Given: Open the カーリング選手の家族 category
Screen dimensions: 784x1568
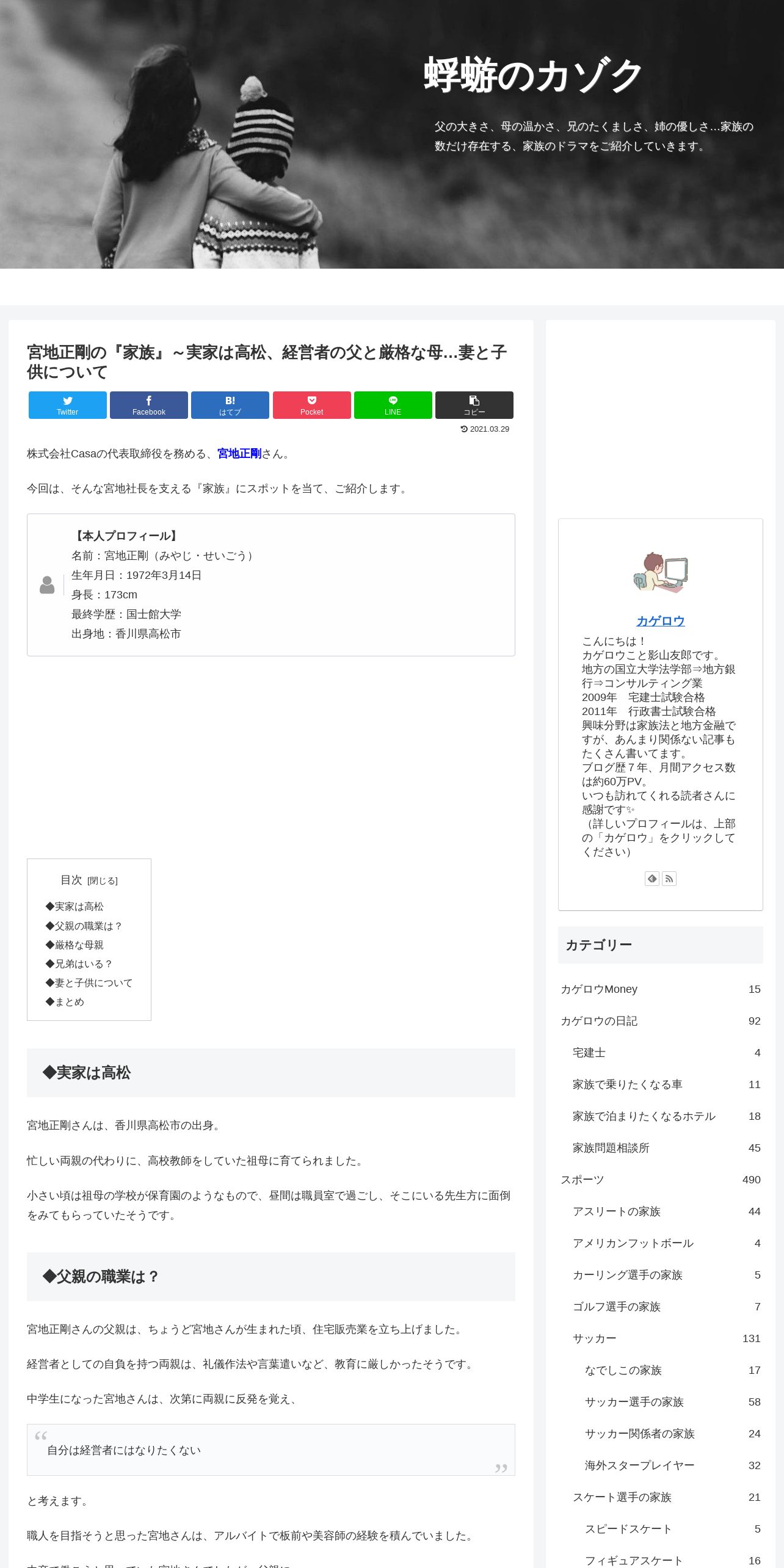Looking at the screenshot, I should point(667,1275).
